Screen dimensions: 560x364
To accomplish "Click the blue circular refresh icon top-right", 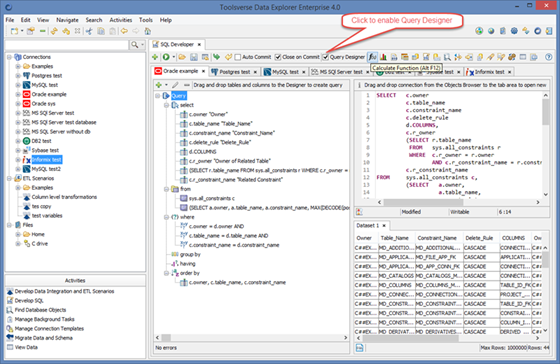I will click(x=538, y=31).
